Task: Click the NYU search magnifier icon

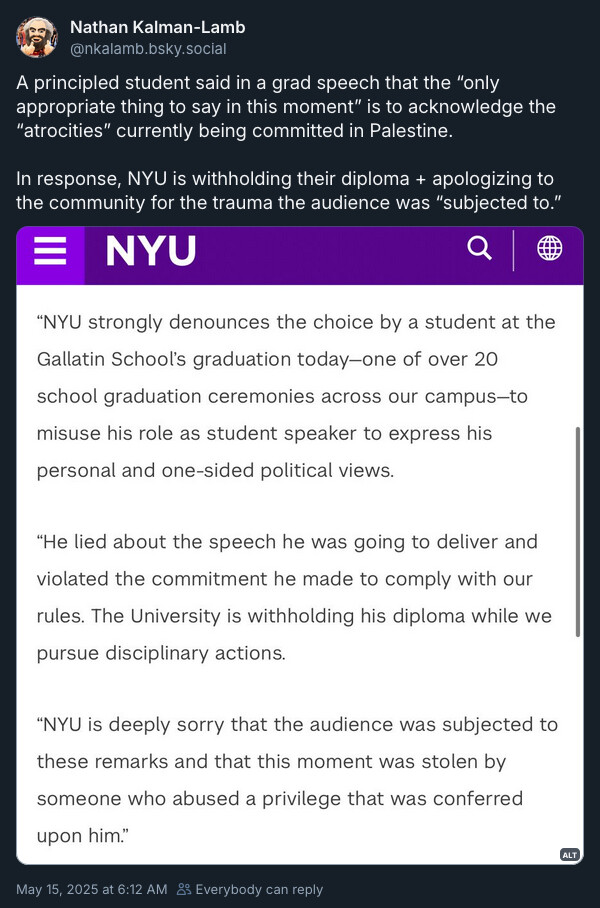Action: tap(479, 248)
